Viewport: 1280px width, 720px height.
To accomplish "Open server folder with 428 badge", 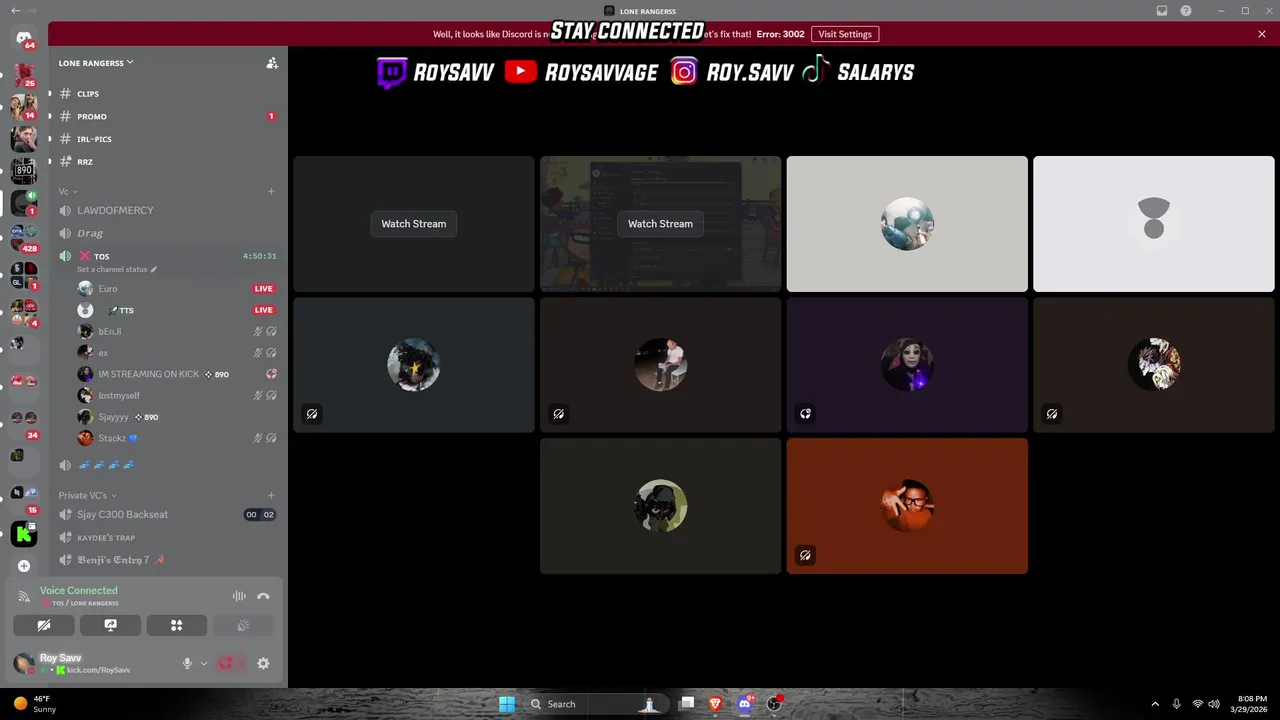I will click(24, 236).
